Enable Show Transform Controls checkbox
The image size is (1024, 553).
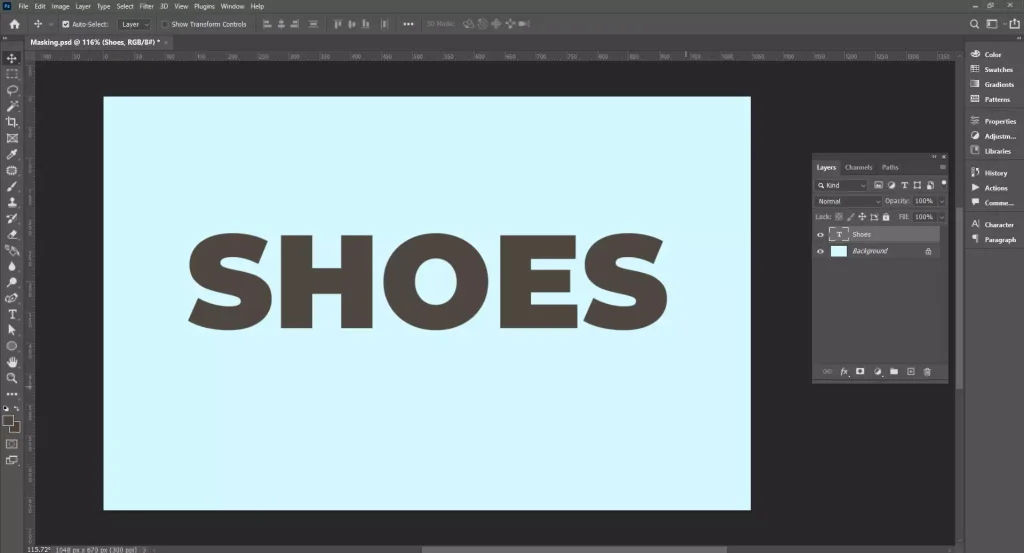165,24
